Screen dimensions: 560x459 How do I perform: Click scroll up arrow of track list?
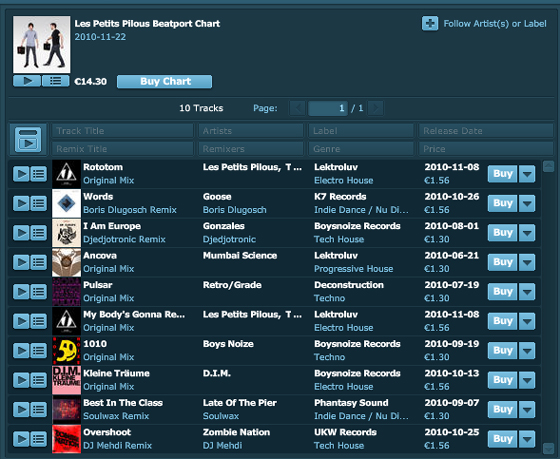(x=548, y=166)
